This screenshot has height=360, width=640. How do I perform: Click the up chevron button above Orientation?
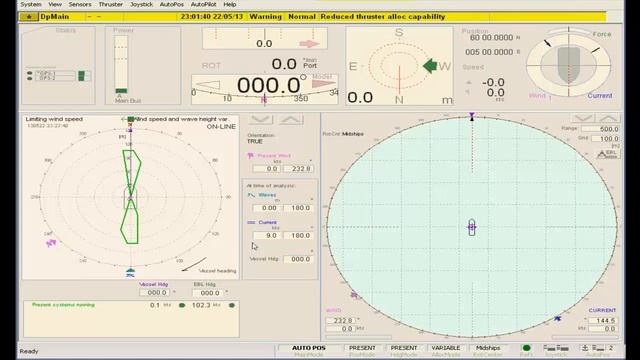click(291, 120)
